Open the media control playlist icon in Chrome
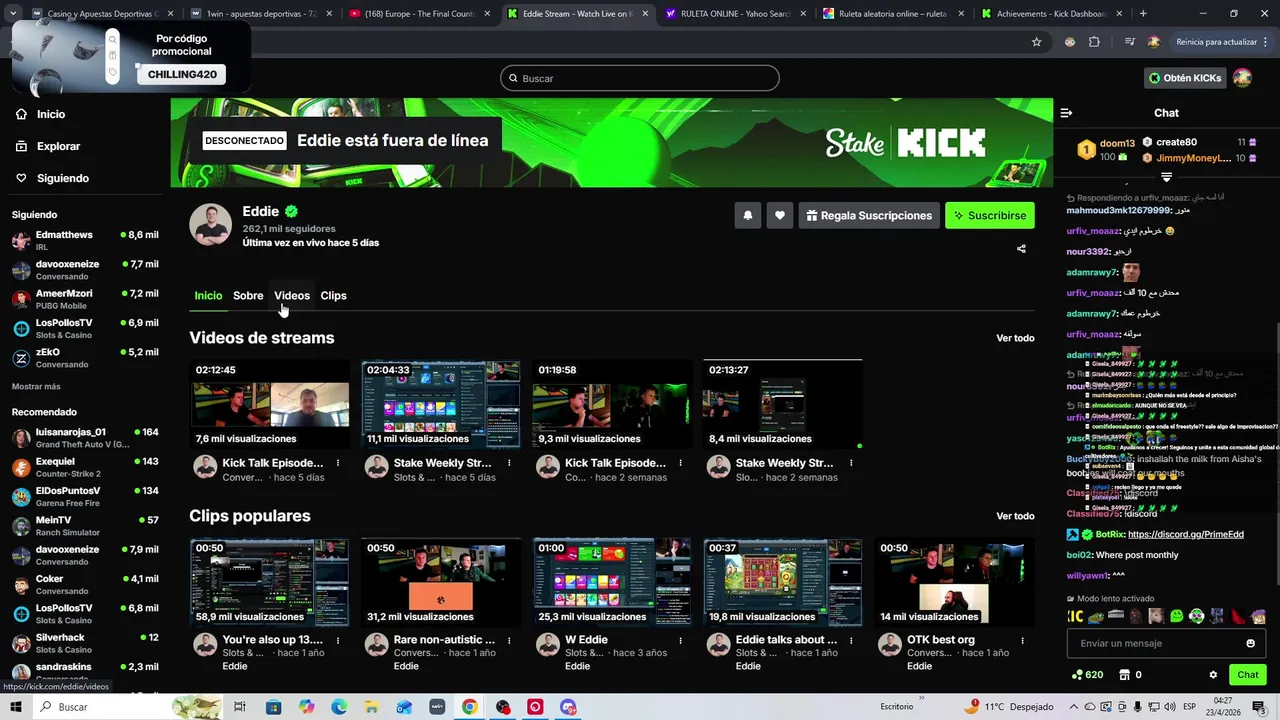Image resolution: width=1280 pixels, height=720 pixels. [1130, 42]
